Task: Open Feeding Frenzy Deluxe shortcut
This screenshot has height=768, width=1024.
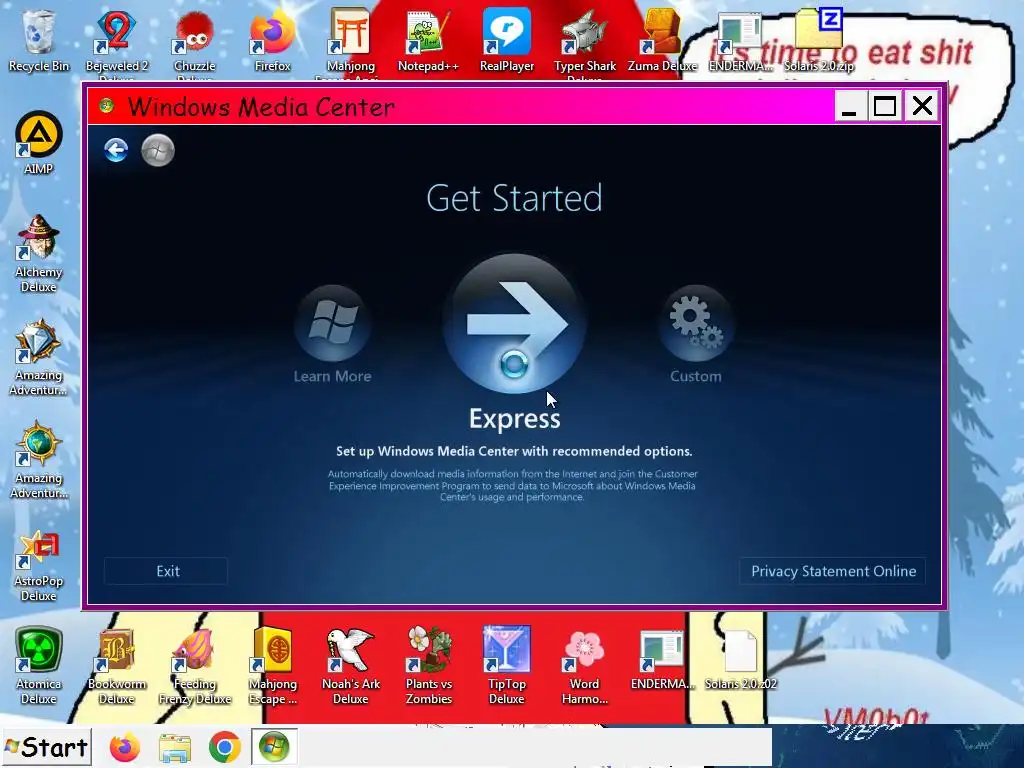Action: tap(195, 665)
